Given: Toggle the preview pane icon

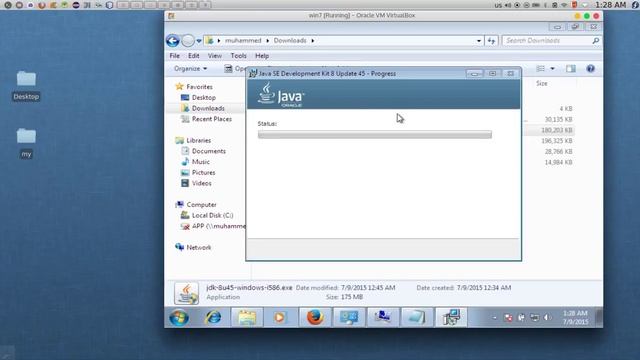Looking at the screenshot, I should point(571,69).
